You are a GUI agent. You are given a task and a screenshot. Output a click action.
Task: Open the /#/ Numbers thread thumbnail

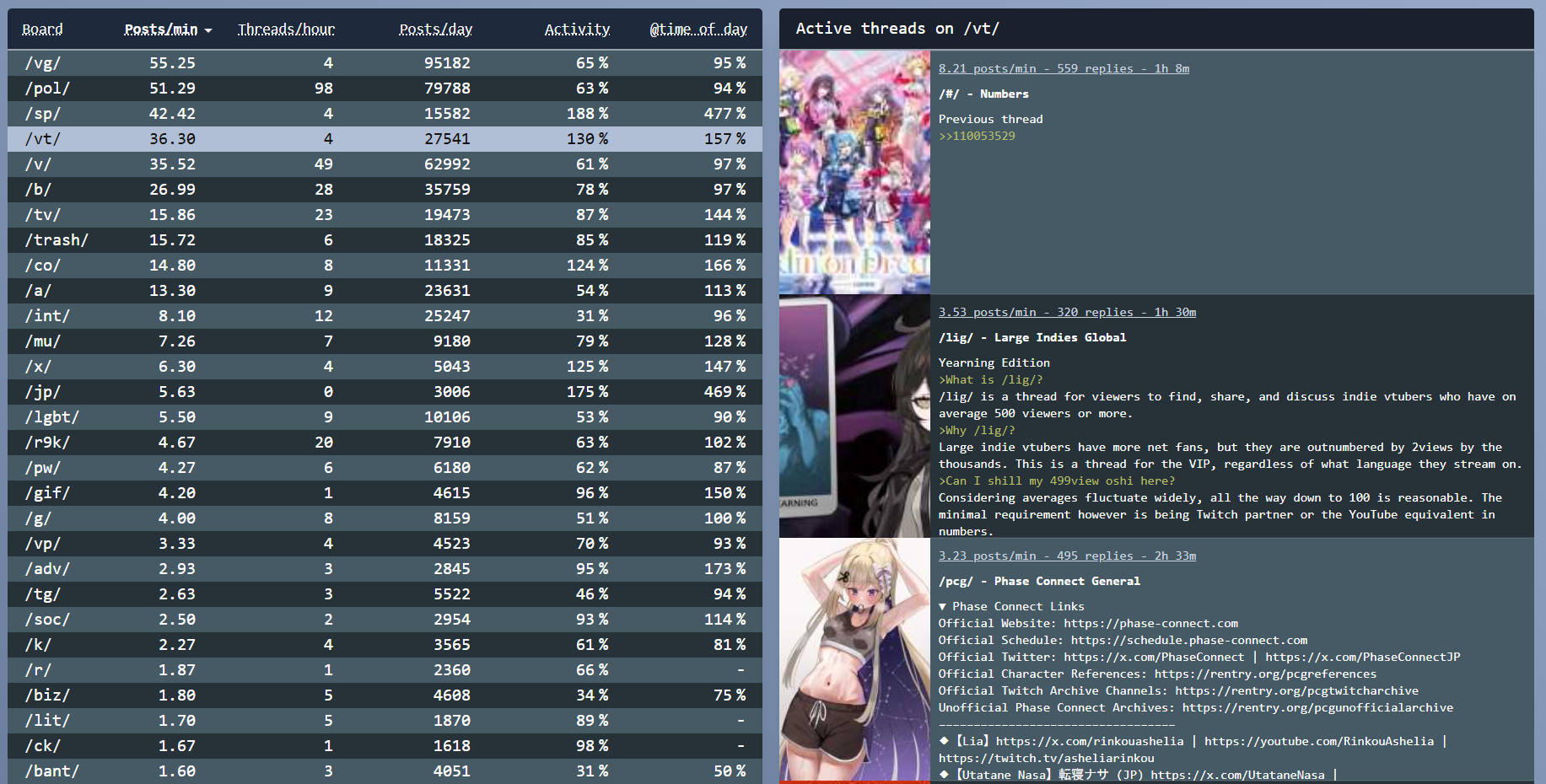(x=854, y=172)
